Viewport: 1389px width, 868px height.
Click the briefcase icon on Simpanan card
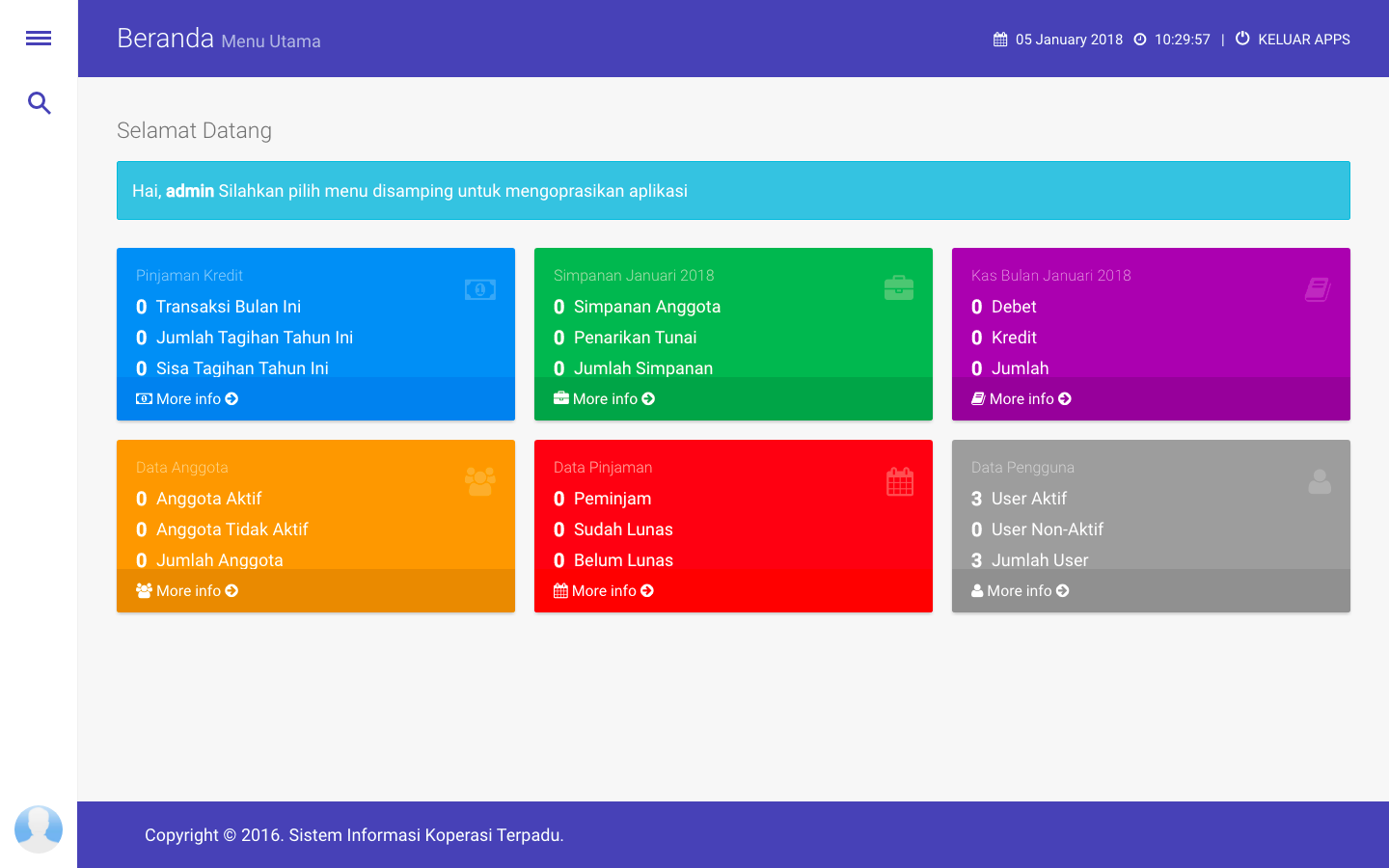(x=898, y=286)
